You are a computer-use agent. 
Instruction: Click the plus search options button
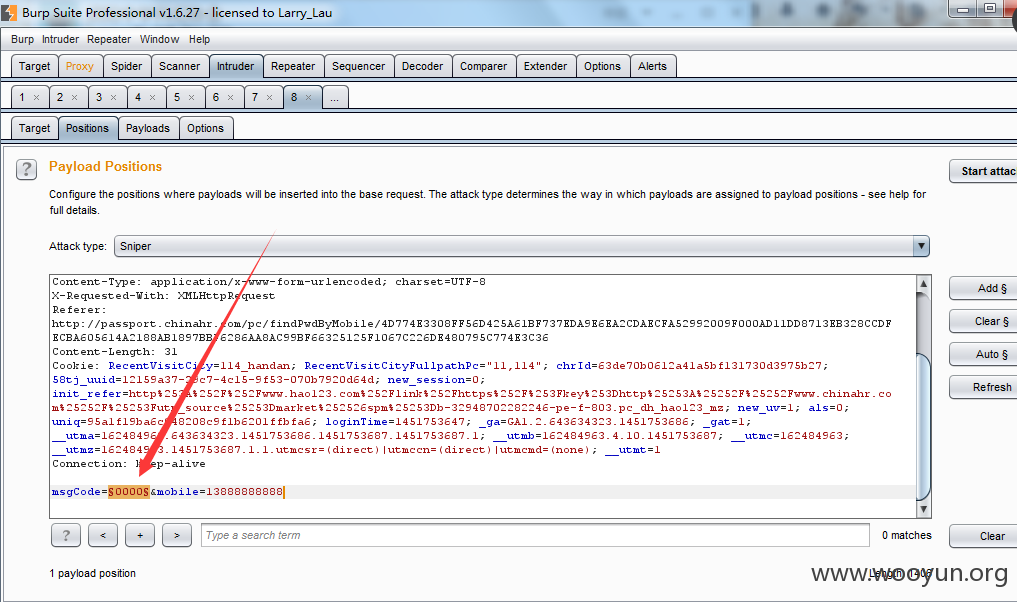[x=140, y=535]
